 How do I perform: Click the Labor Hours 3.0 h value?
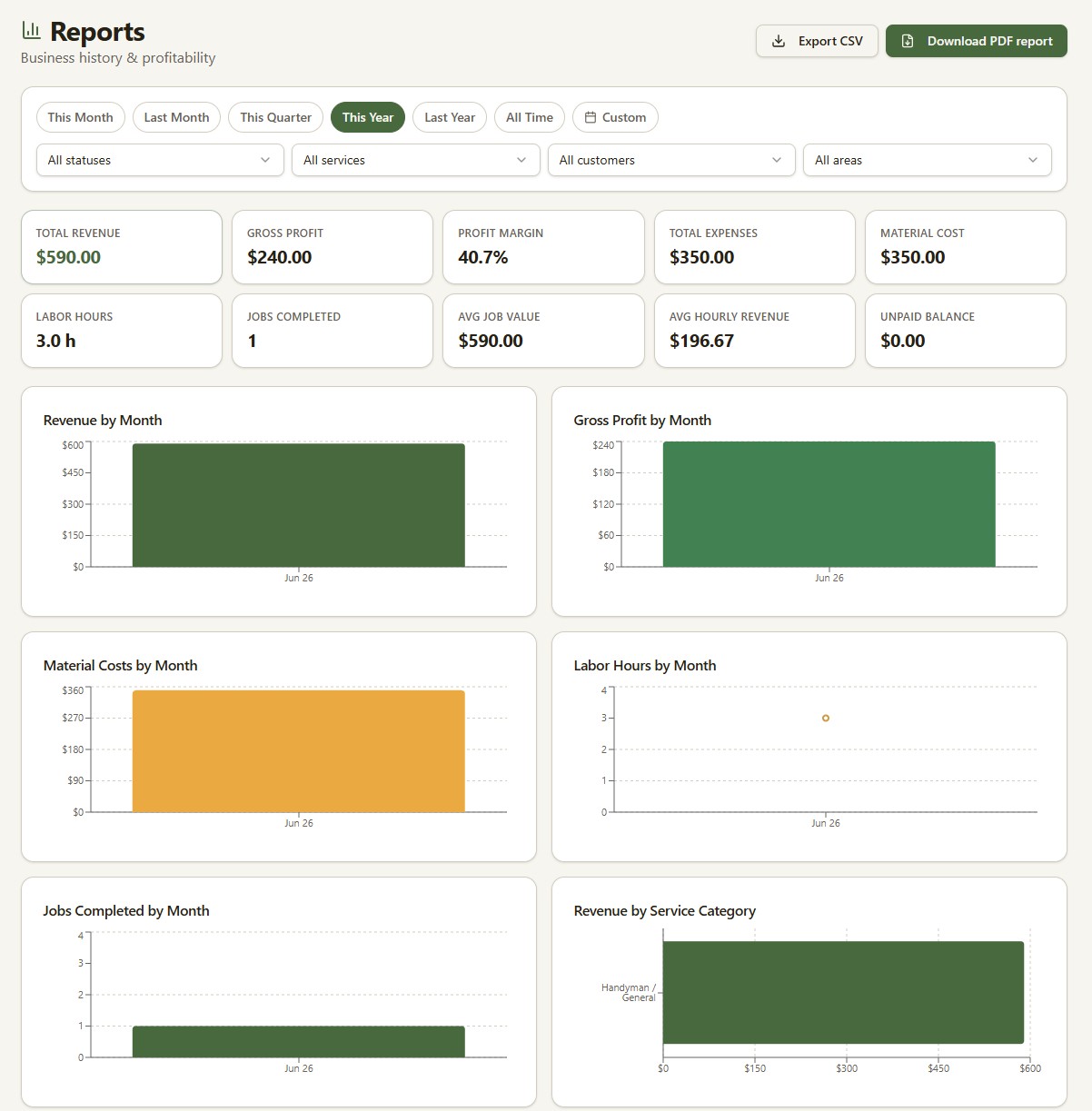pyautogui.click(x=56, y=341)
